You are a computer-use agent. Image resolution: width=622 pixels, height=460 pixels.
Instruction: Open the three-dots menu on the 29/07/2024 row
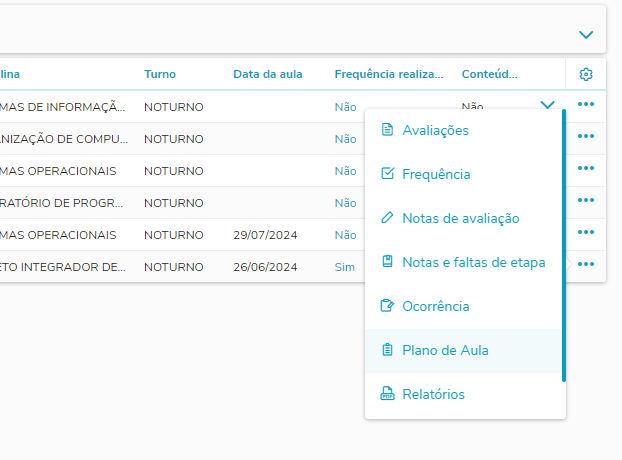click(586, 234)
